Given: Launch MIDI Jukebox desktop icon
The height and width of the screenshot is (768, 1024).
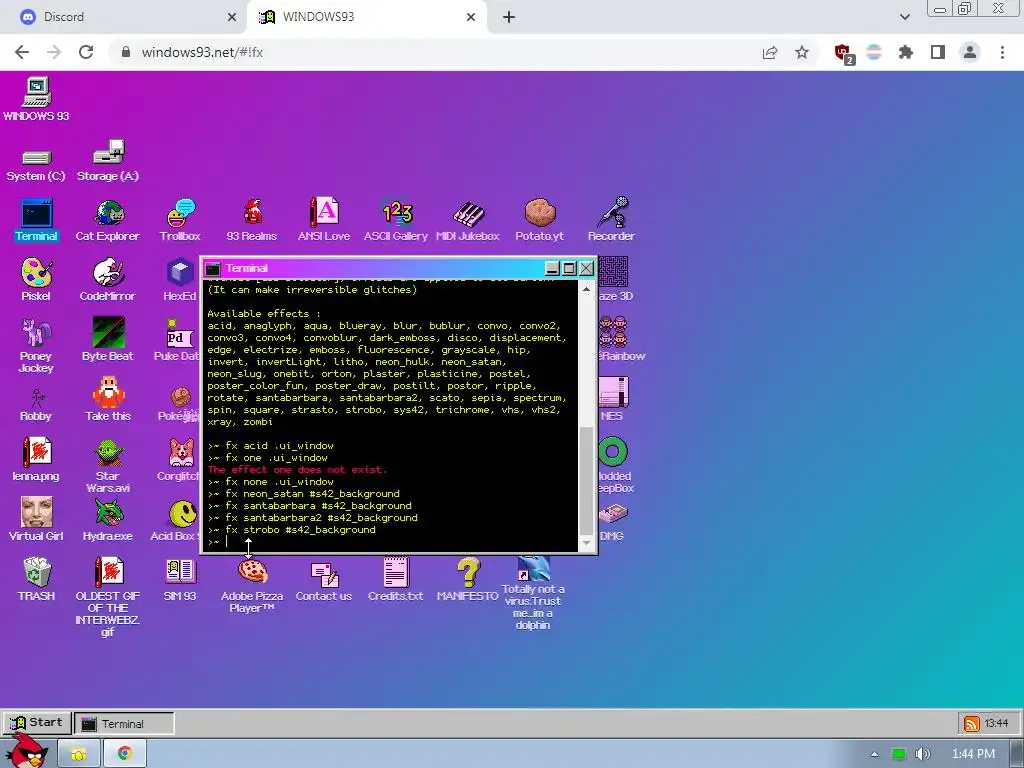Looking at the screenshot, I should click(468, 220).
